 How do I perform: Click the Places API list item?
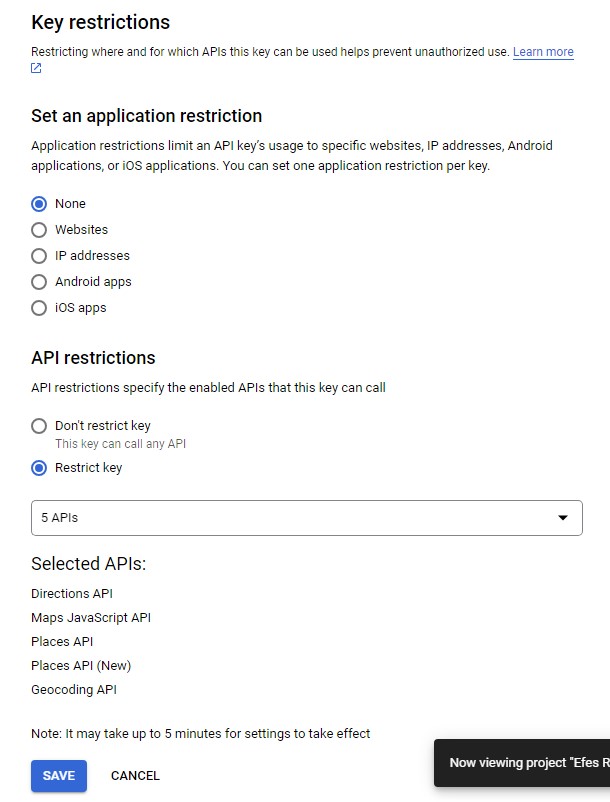click(62, 642)
